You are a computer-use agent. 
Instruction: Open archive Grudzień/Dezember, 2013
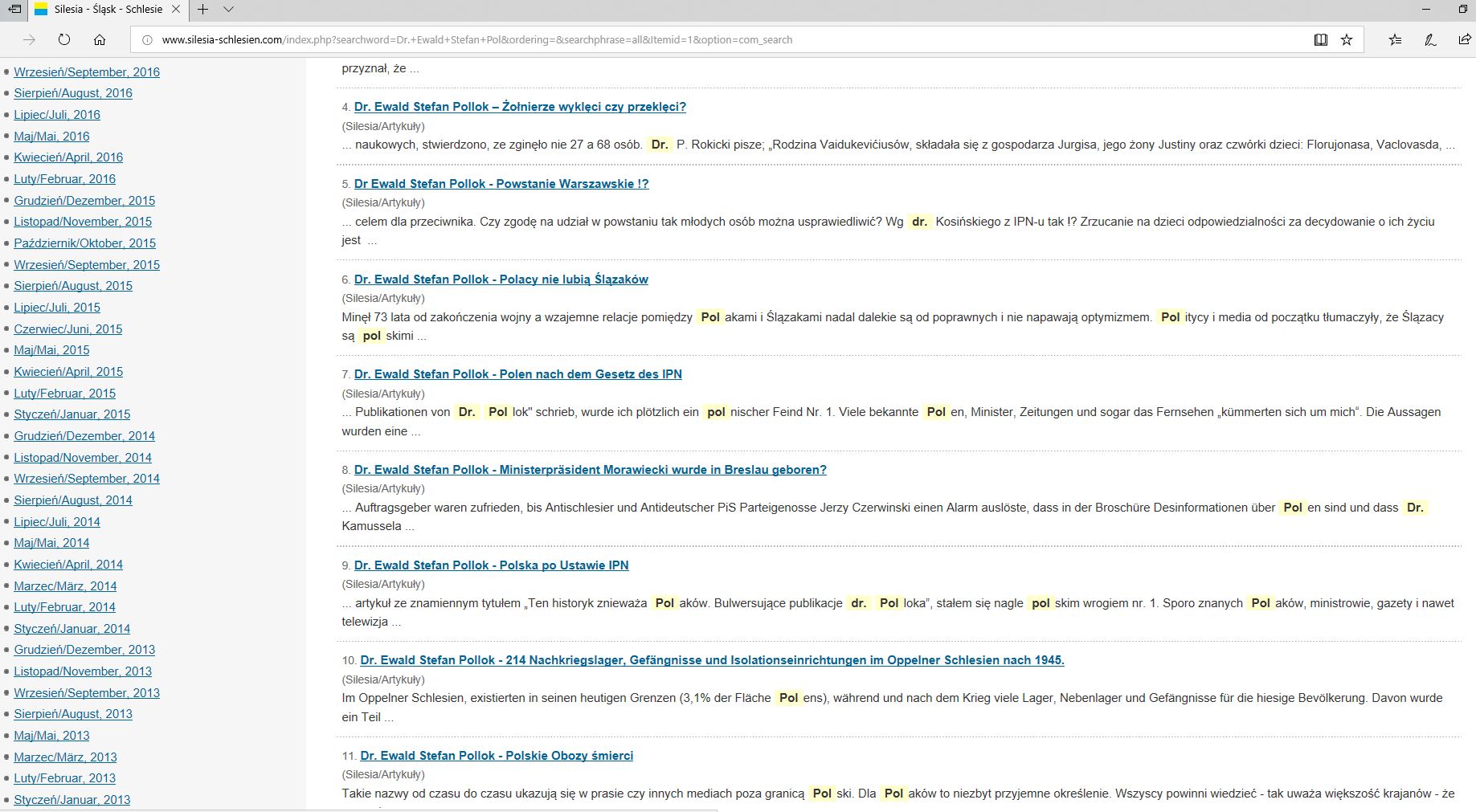[x=84, y=650]
